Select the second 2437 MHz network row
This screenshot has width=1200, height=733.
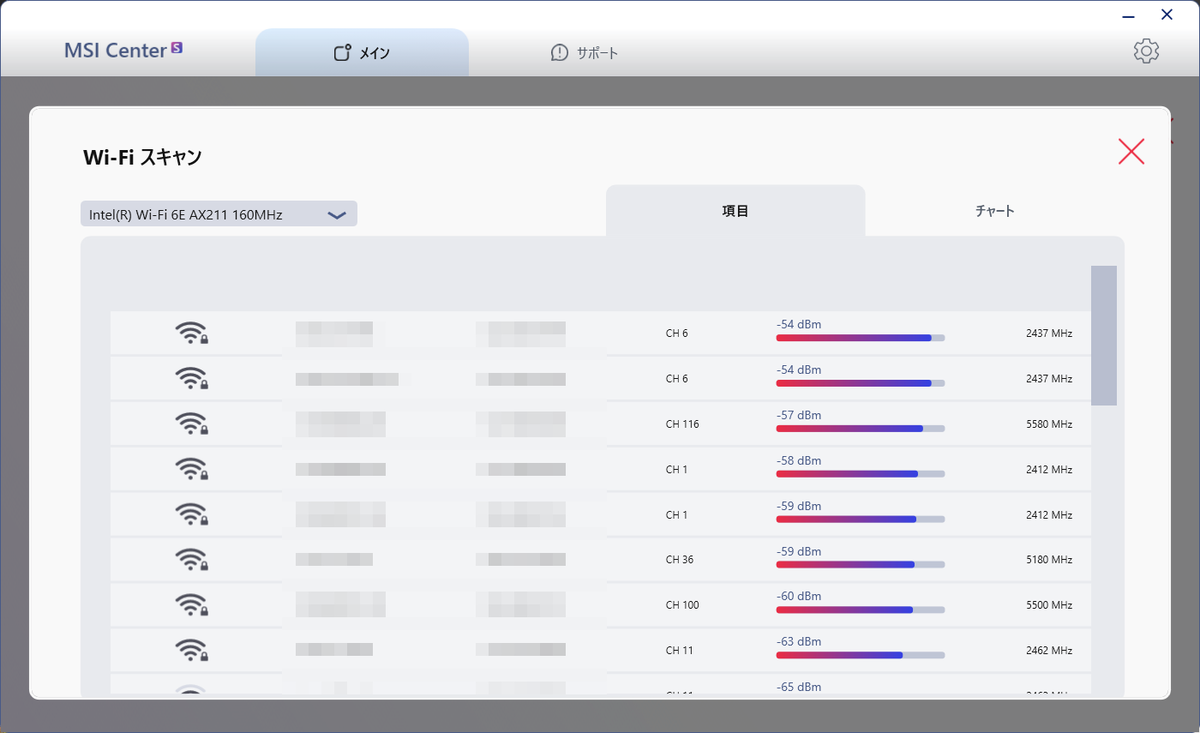tap(600, 379)
